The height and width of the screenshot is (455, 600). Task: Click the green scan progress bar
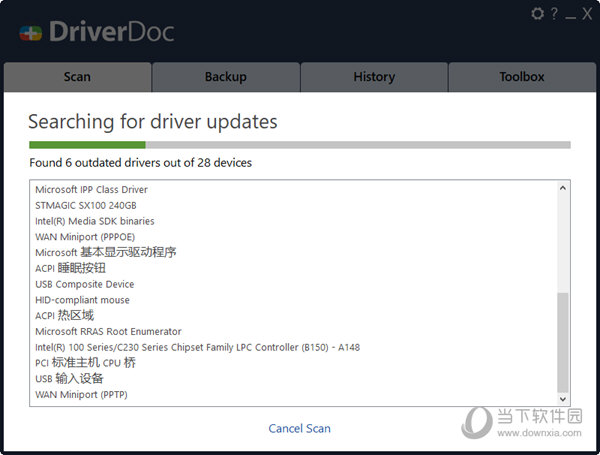coord(87,145)
